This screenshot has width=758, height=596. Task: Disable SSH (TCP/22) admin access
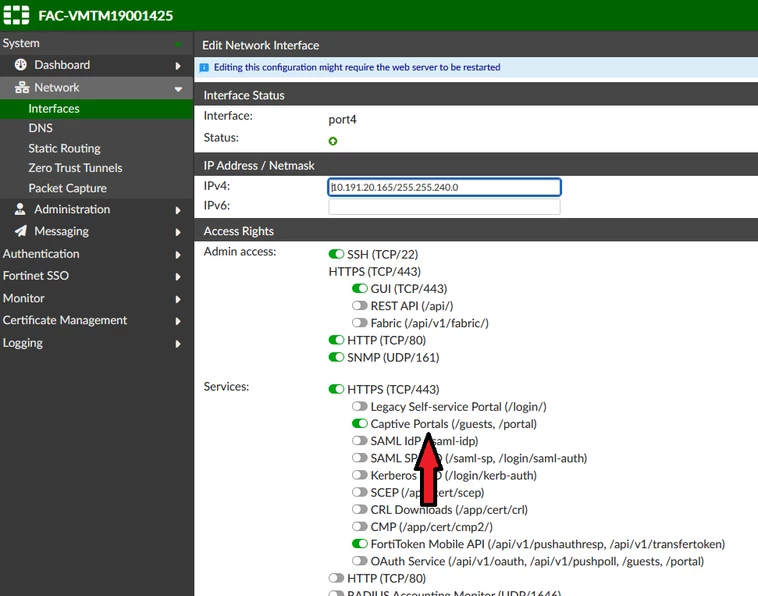(x=336, y=254)
